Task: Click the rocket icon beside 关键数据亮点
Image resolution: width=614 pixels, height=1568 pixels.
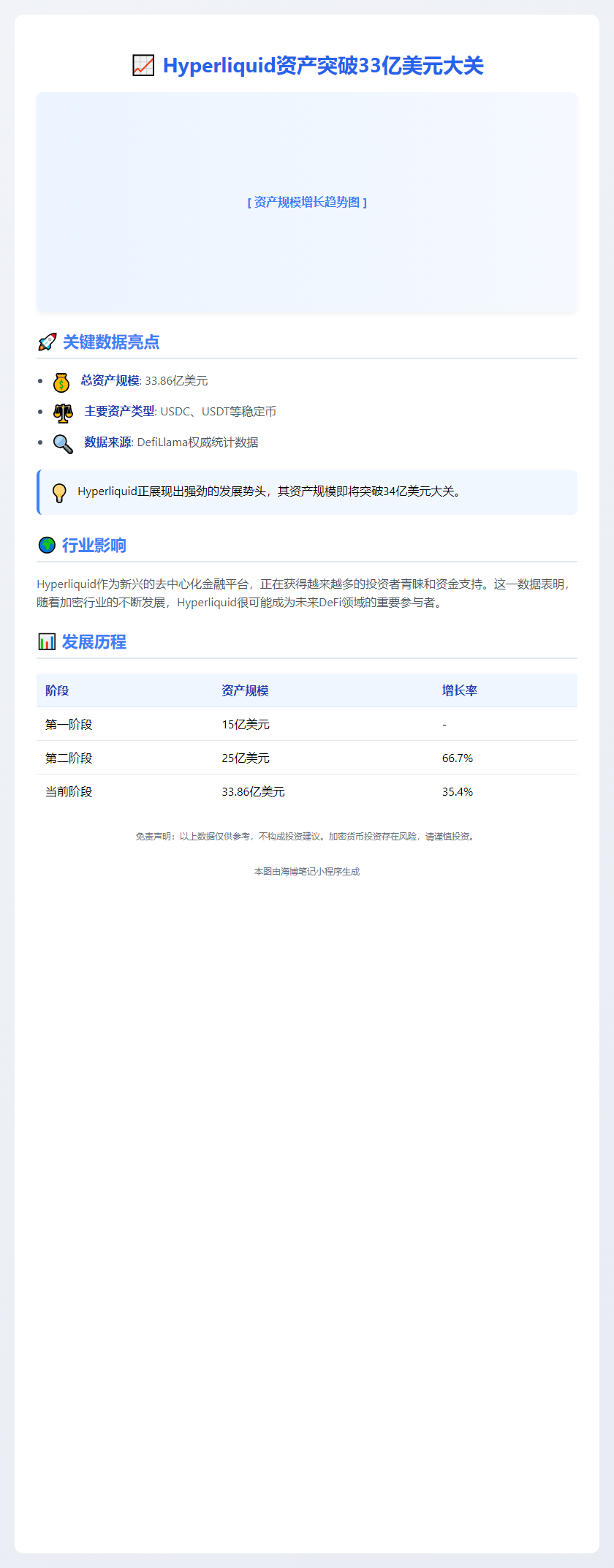Action: (x=47, y=342)
